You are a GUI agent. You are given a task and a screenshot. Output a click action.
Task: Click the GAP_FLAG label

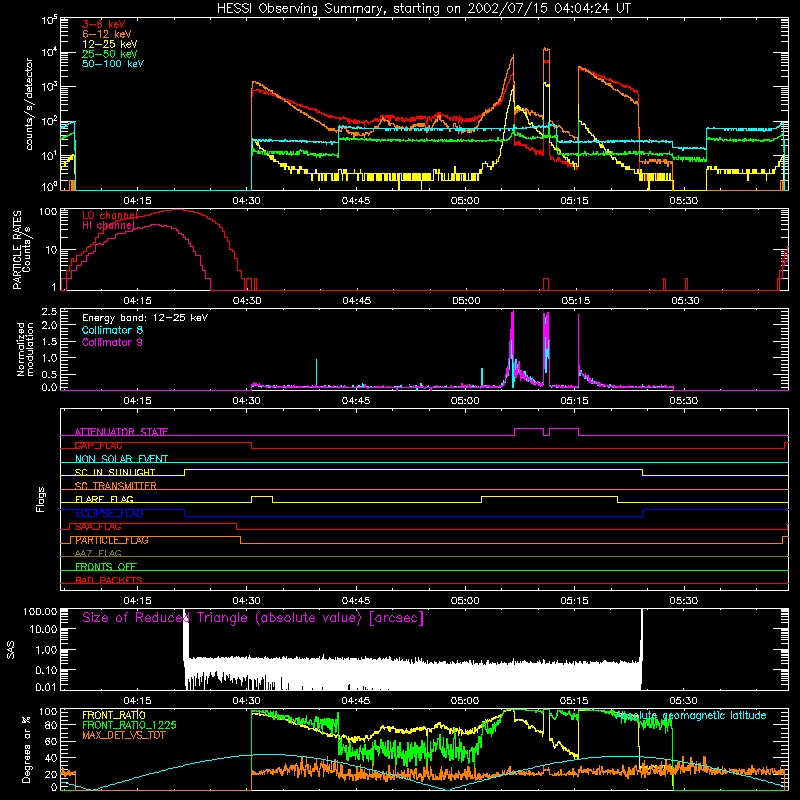coord(98,445)
